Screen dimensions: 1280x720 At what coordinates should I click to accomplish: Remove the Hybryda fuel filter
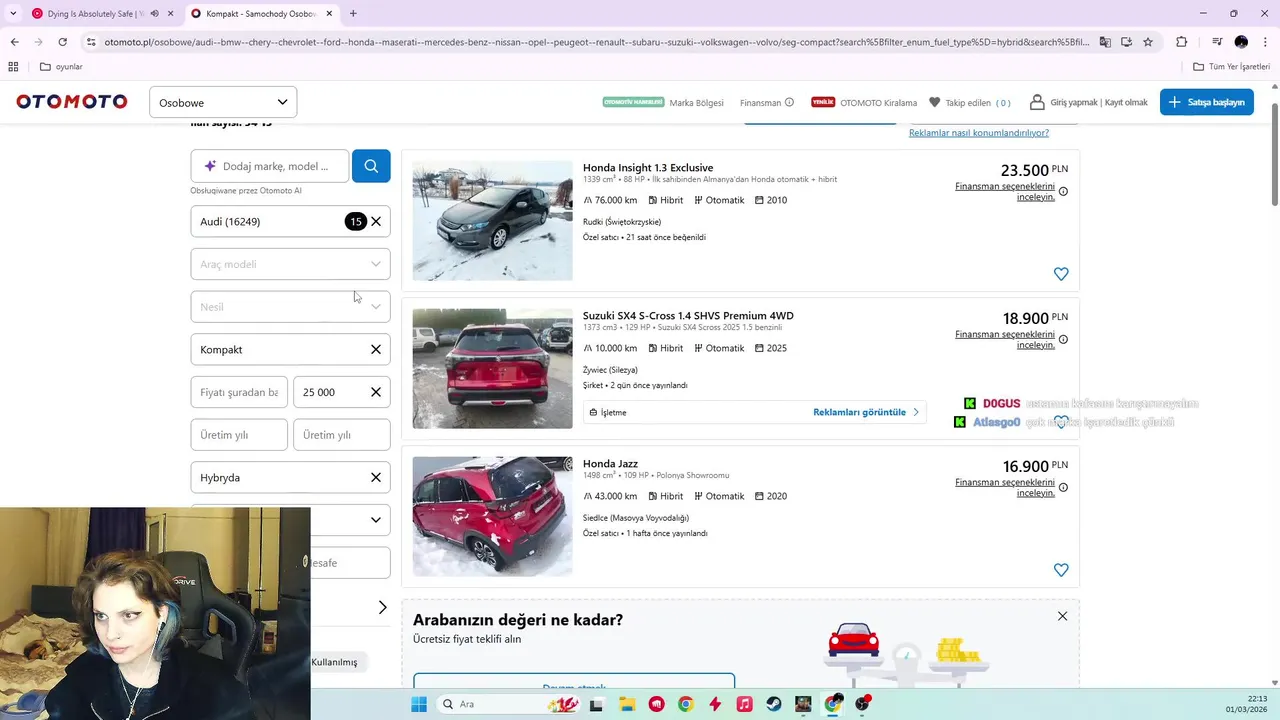(376, 478)
